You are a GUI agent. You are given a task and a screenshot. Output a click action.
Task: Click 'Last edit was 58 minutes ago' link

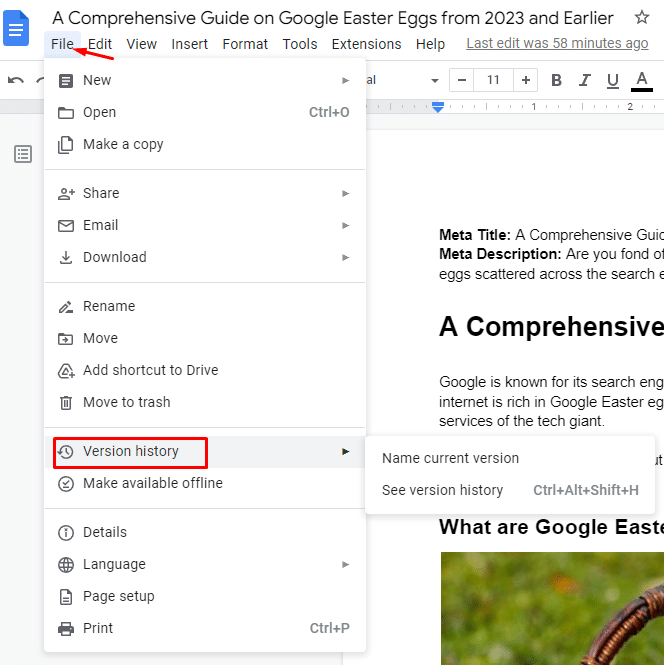[x=557, y=43]
